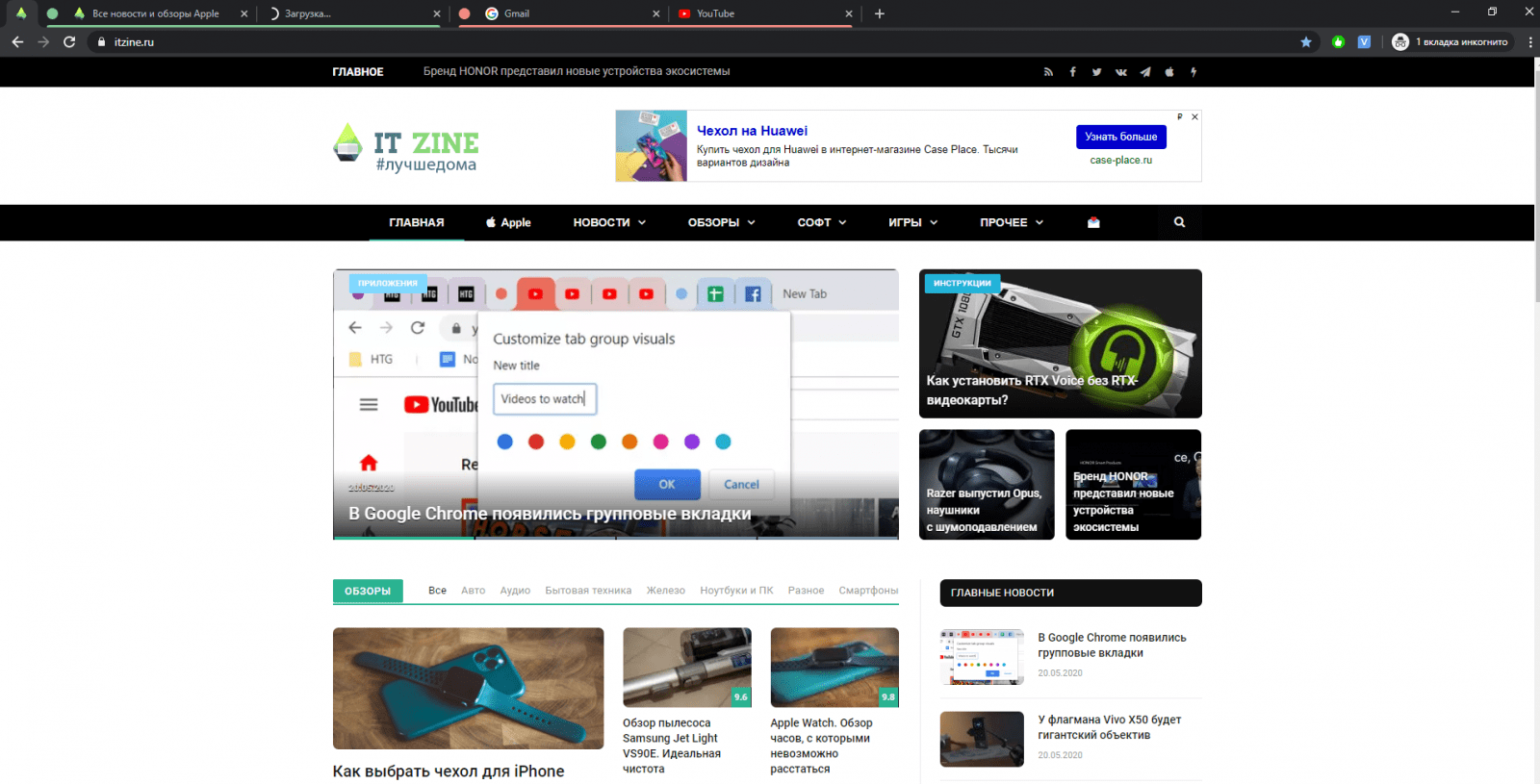The image size is (1540, 784).
Task: Select the Разное reviews filter
Action: (x=806, y=591)
